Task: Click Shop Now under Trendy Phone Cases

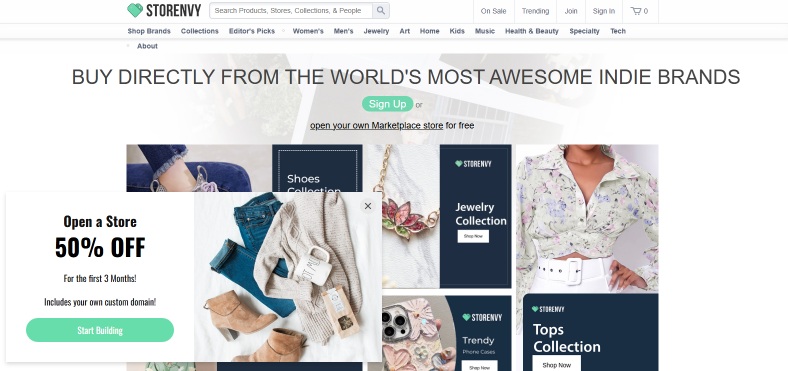Action: point(479,367)
